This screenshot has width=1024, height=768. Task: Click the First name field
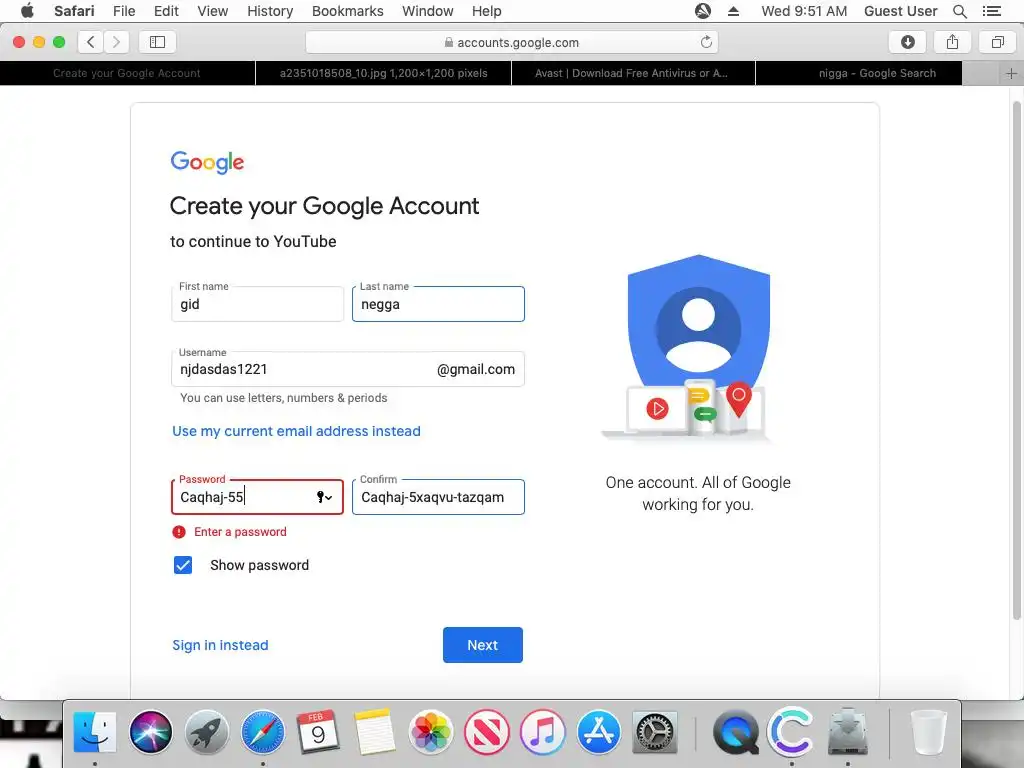[257, 304]
